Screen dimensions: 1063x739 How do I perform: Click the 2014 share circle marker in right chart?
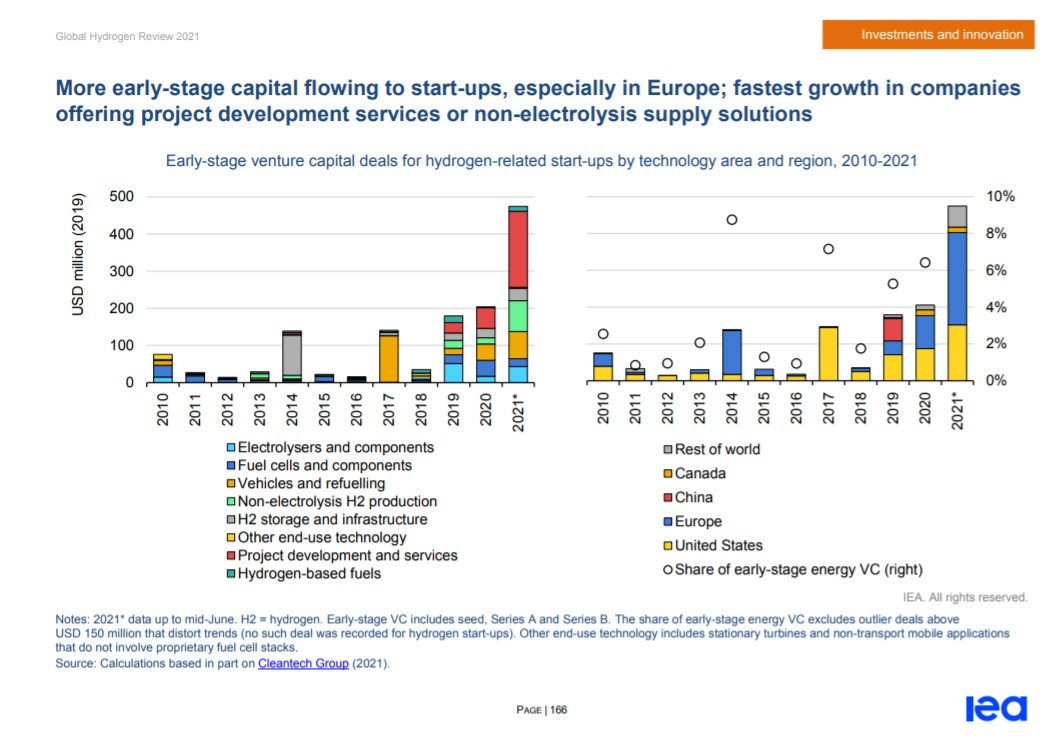pyautogui.click(x=732, y=220)
